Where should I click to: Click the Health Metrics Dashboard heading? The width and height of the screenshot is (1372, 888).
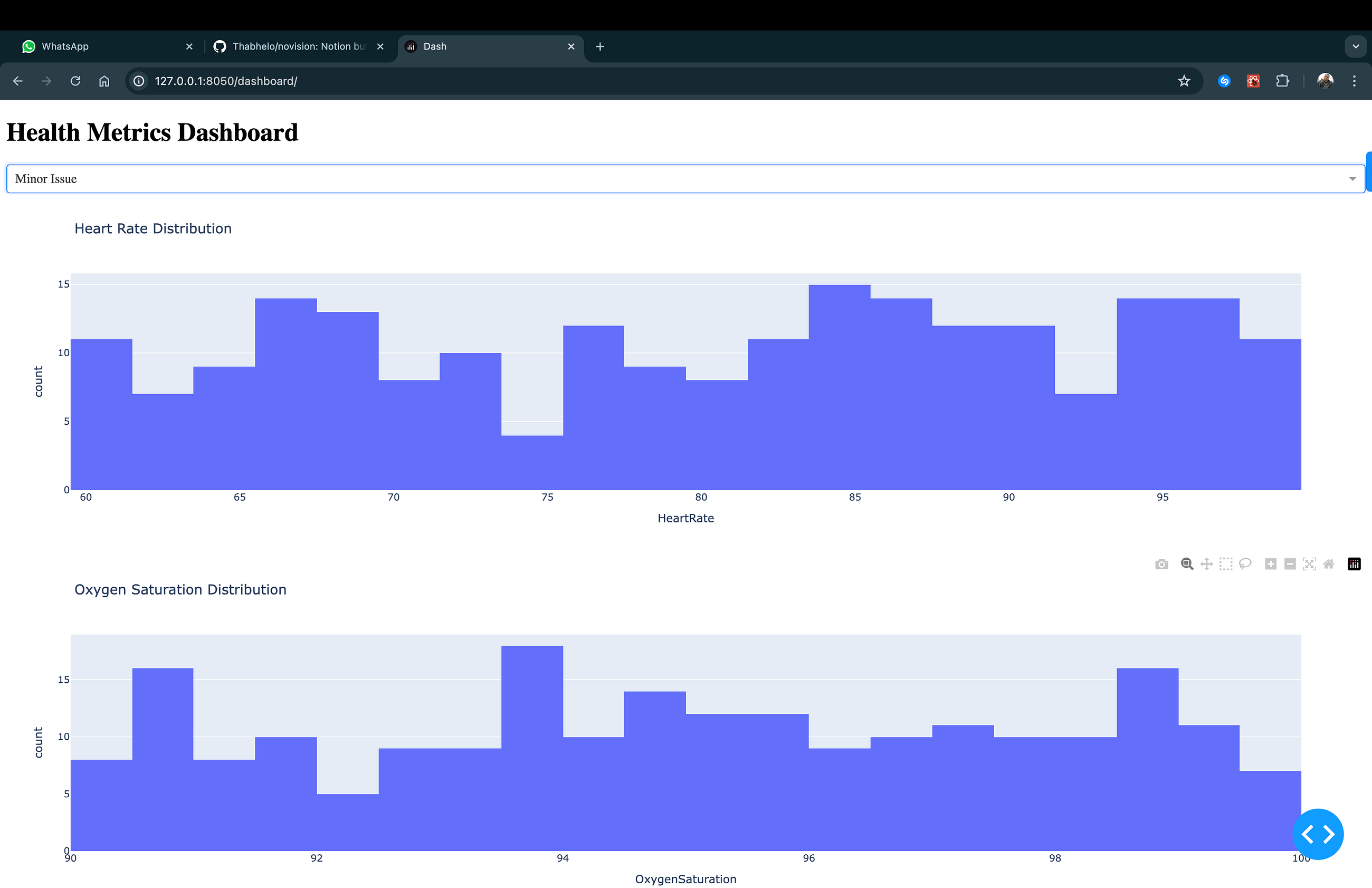coord(152,132)
